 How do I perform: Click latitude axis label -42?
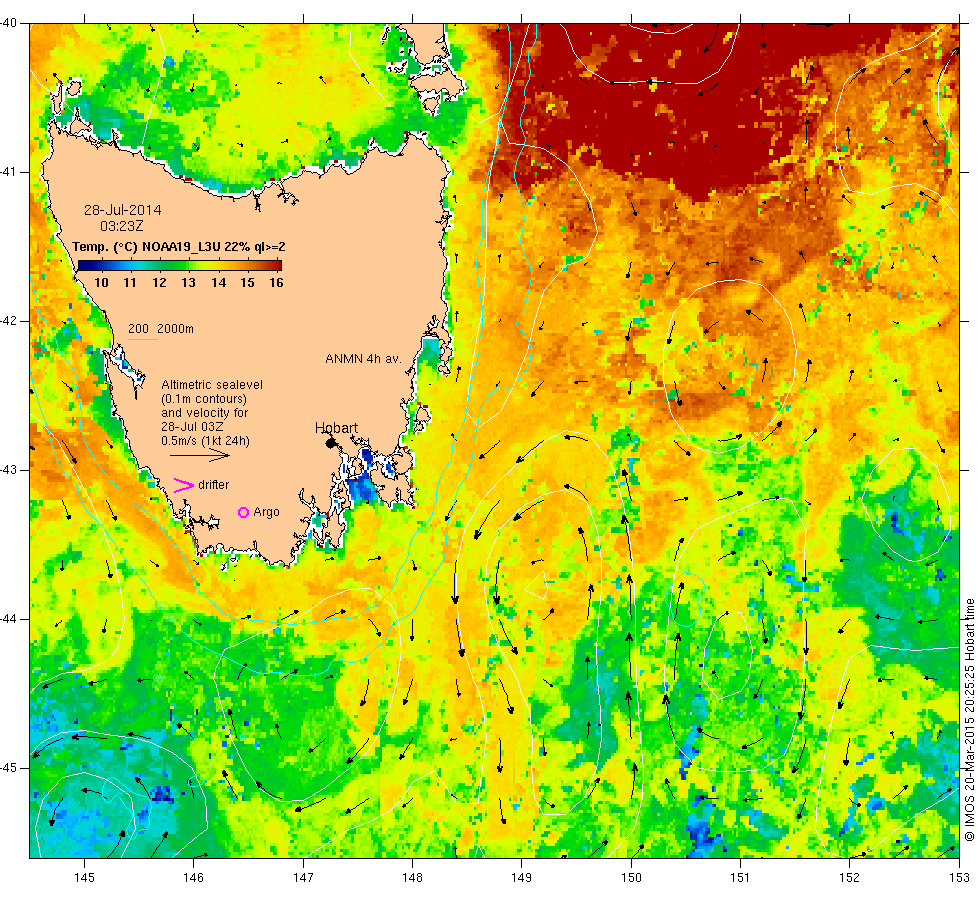9,321
